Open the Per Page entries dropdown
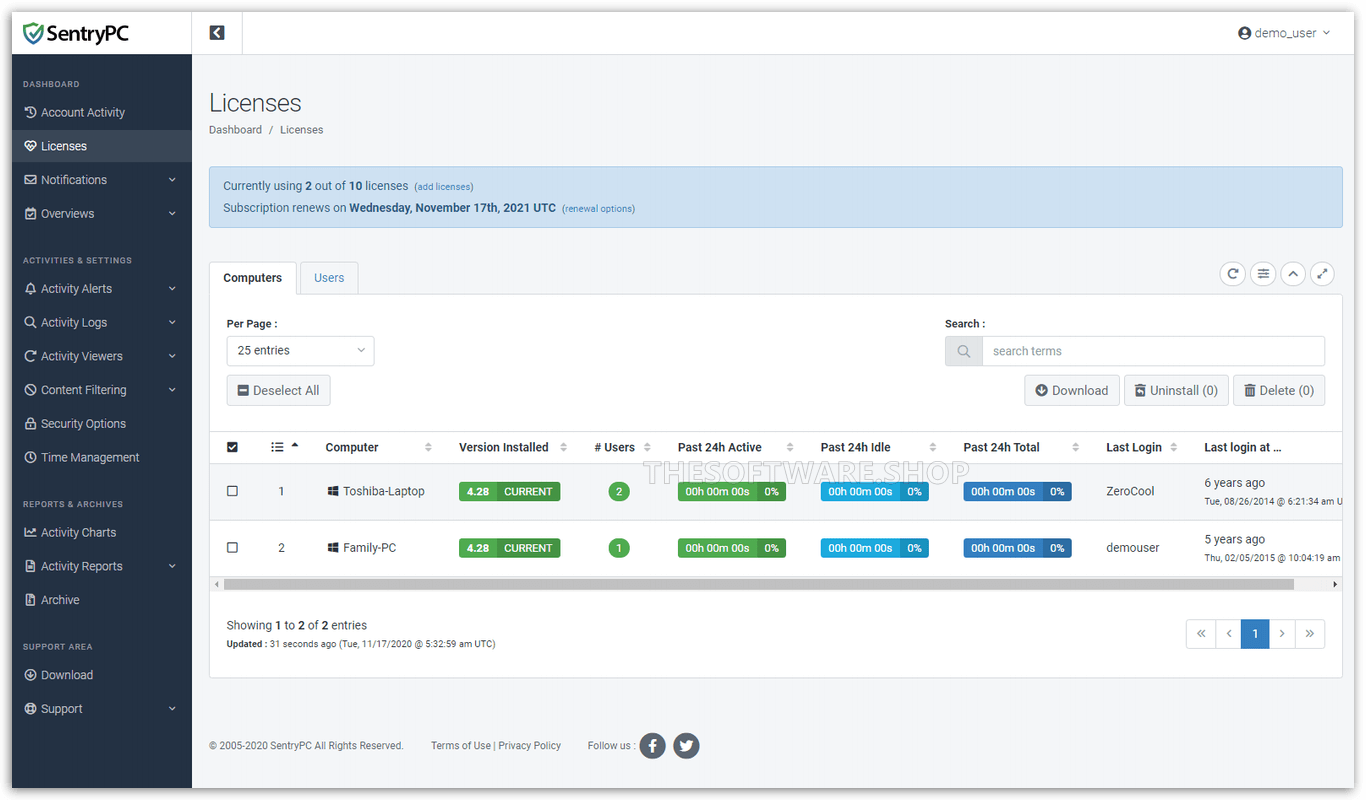 pyautogui.click(x=300, y=351)
